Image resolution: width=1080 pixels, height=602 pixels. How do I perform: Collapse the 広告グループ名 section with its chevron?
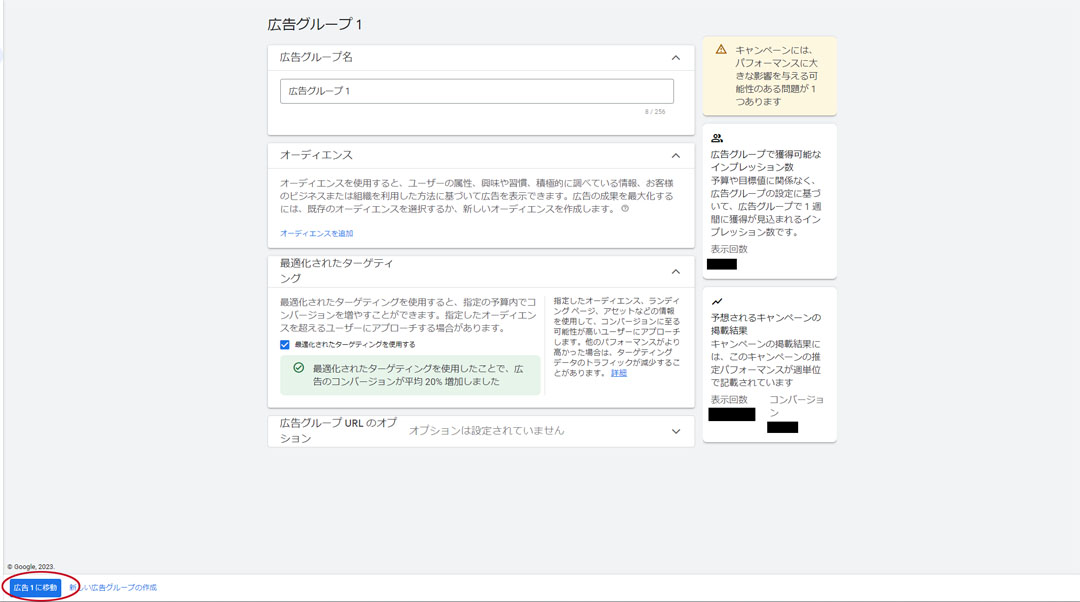675,58
